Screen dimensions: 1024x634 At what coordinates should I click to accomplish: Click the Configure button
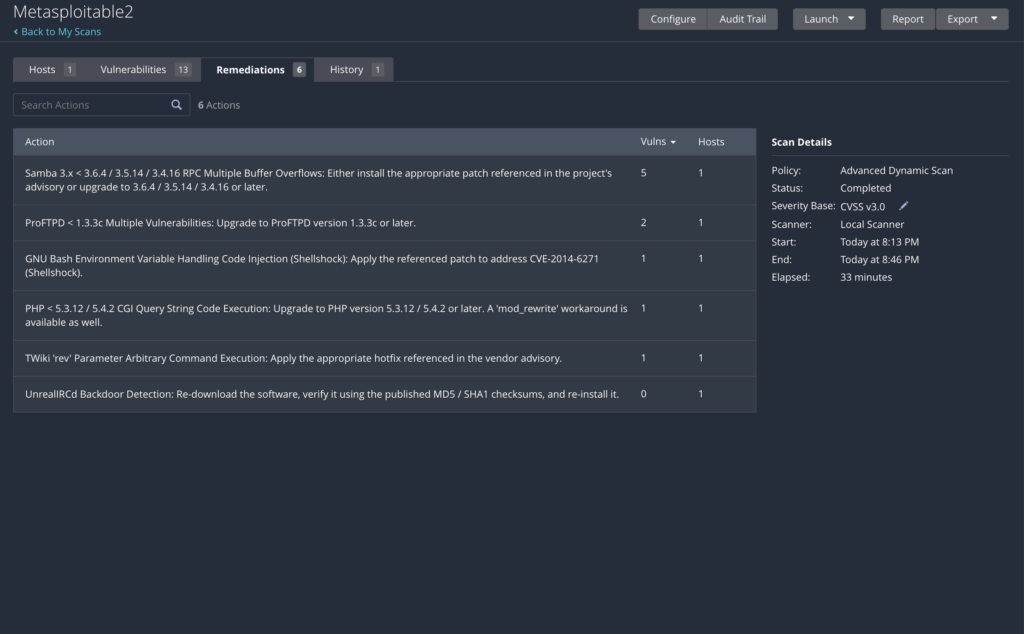click(673, 19)
